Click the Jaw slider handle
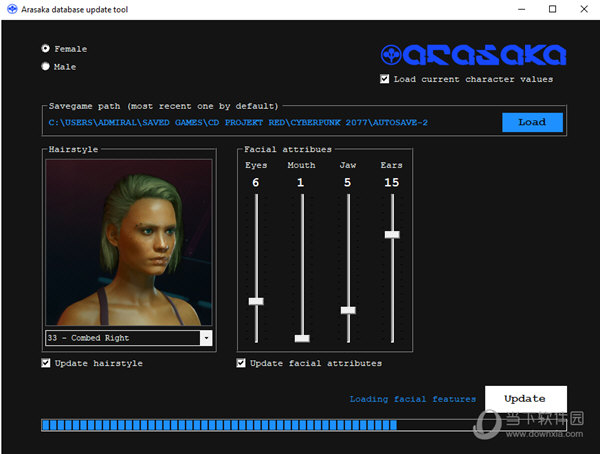The image size is (600, 454). [x=348, y=310]
